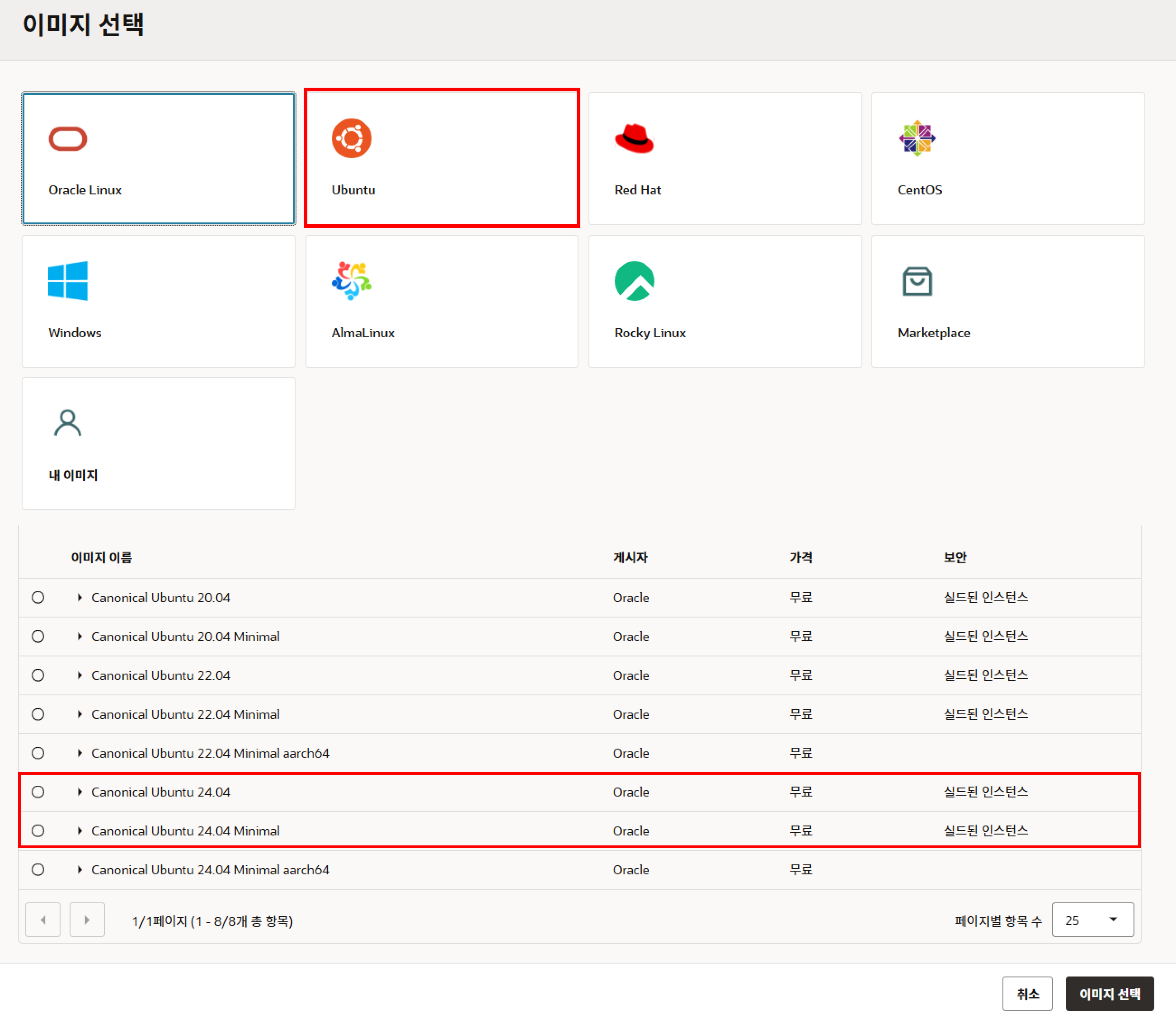Click the AlmaLinux logo icon
Image resolution: width=1176 pixels, height=1019 pixels.
(x=351, y=281)
